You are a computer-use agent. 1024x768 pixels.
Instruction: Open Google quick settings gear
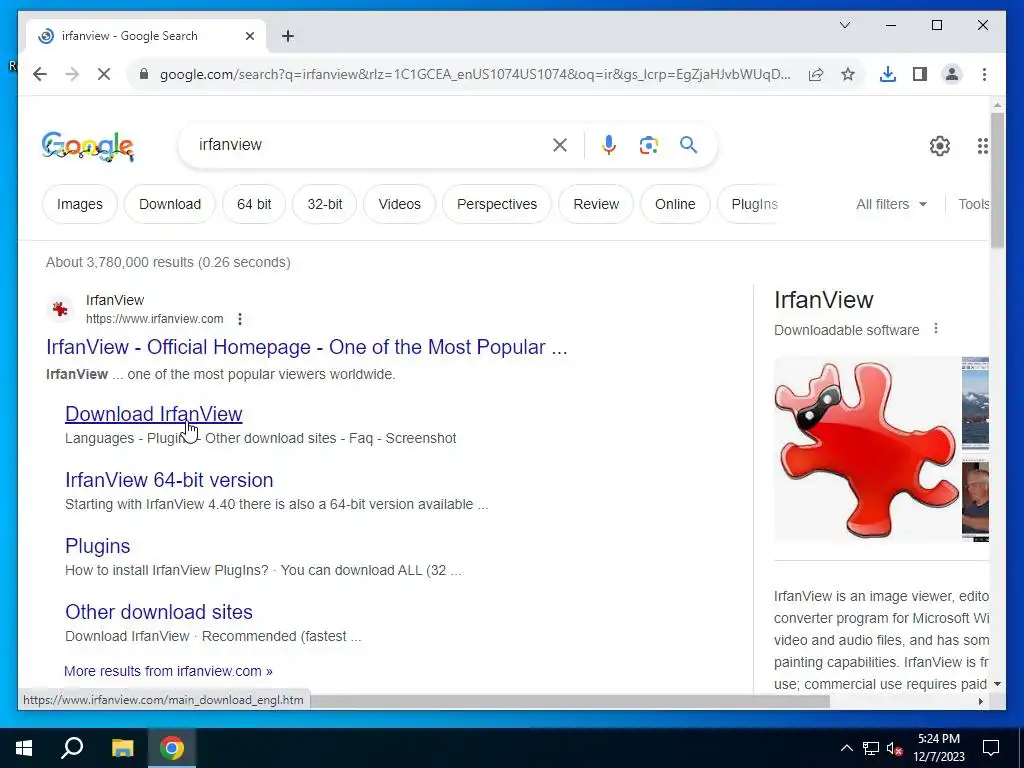940,146
